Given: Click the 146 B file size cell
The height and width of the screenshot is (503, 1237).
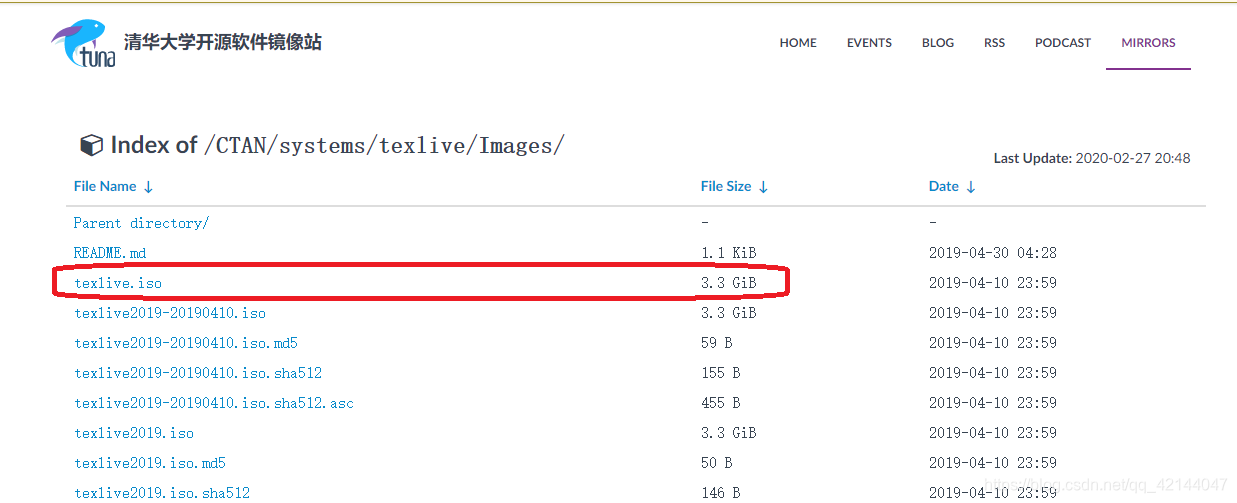Looking at the screenshot, I should coord(720,493).
